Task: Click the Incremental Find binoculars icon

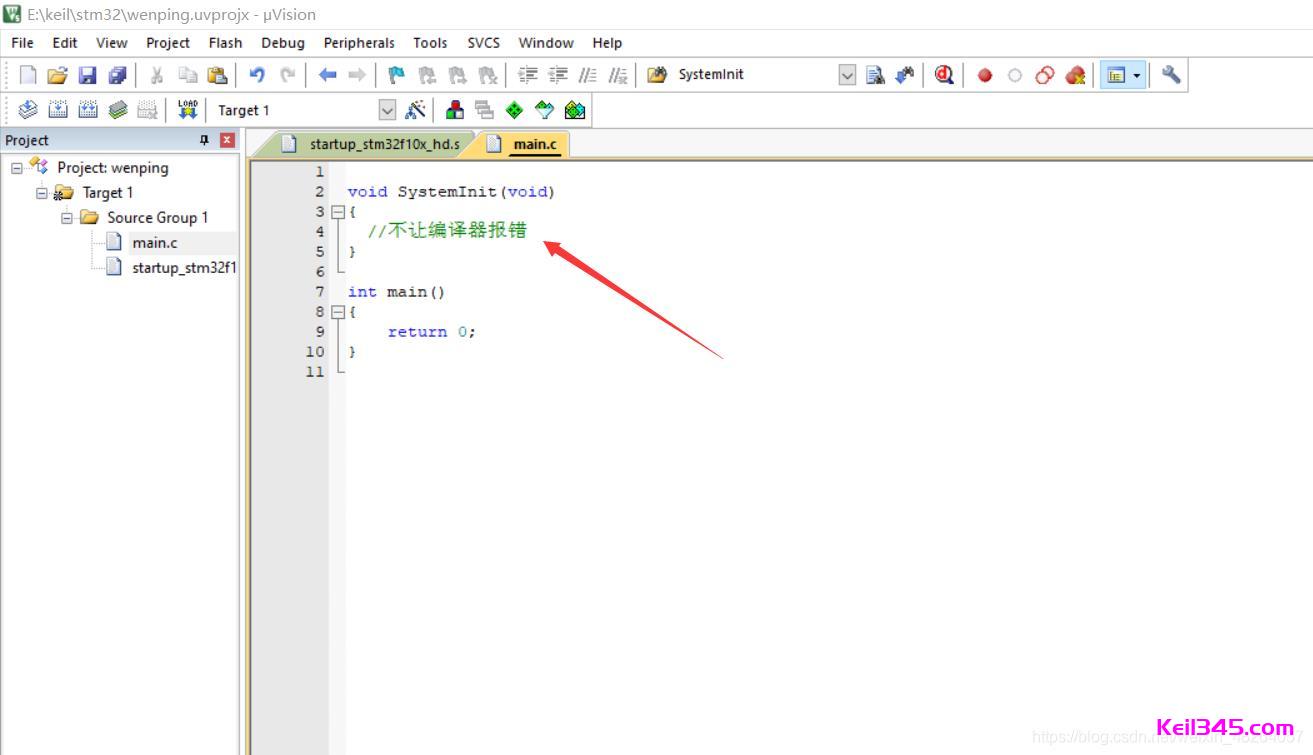Action: 905,75
